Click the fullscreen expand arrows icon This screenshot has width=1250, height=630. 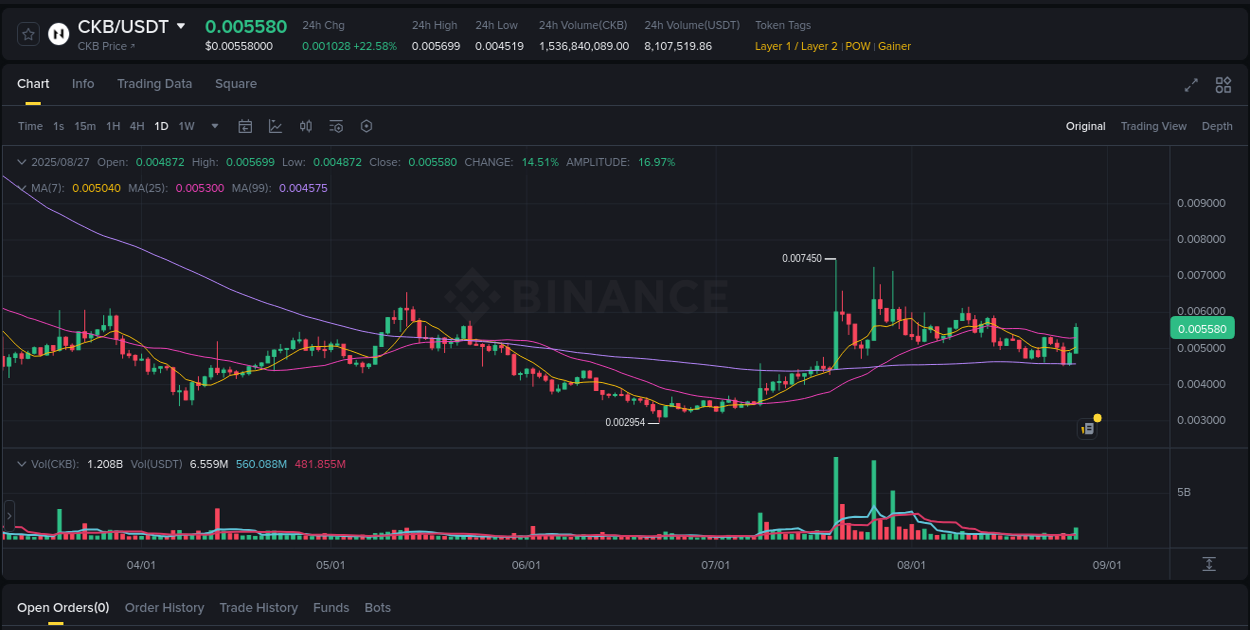[1191, 85]
